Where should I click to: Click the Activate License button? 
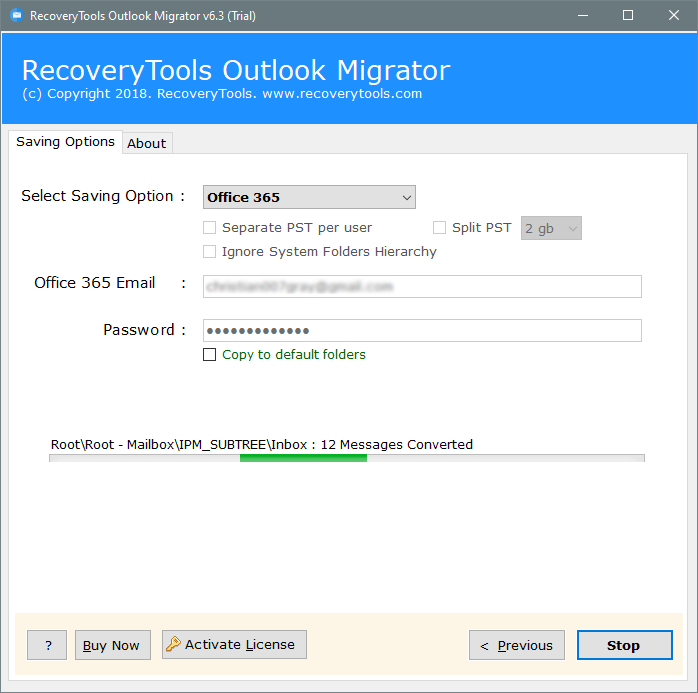coord(234,644)
